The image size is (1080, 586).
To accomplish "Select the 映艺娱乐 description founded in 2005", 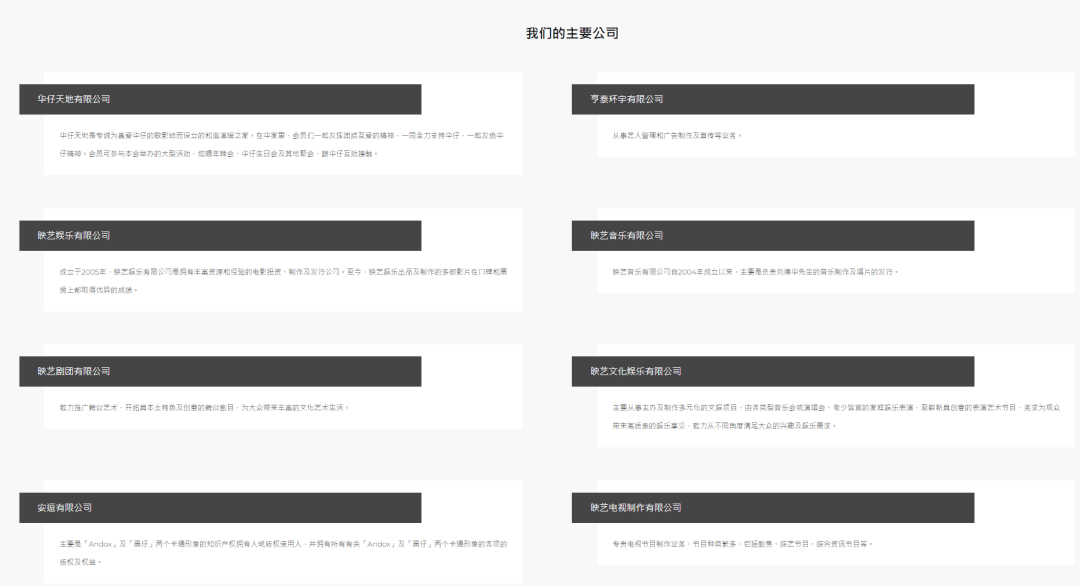I will click(283, 281).
